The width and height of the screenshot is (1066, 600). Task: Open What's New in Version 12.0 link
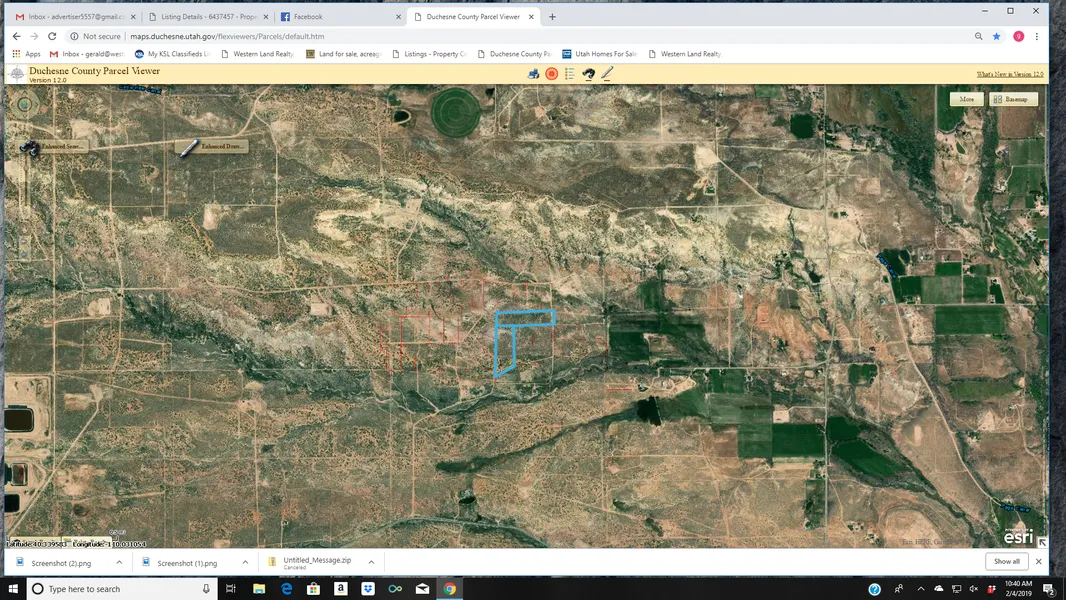coord(1009,75)
